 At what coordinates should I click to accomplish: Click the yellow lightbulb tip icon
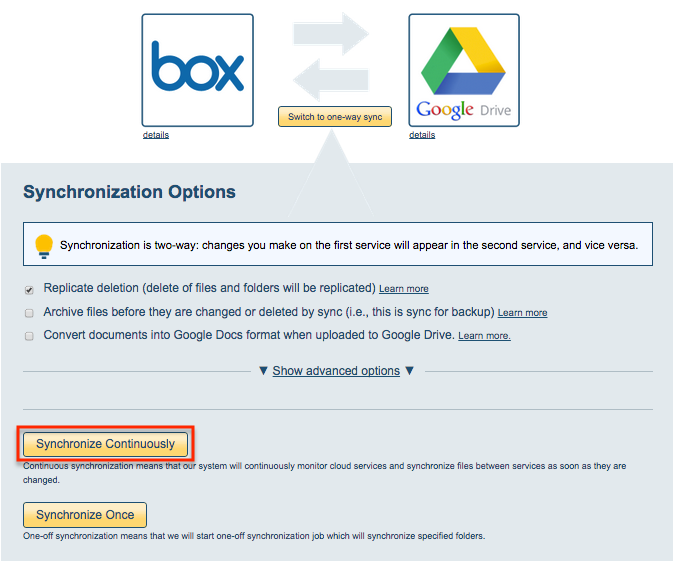coord(44,245)
